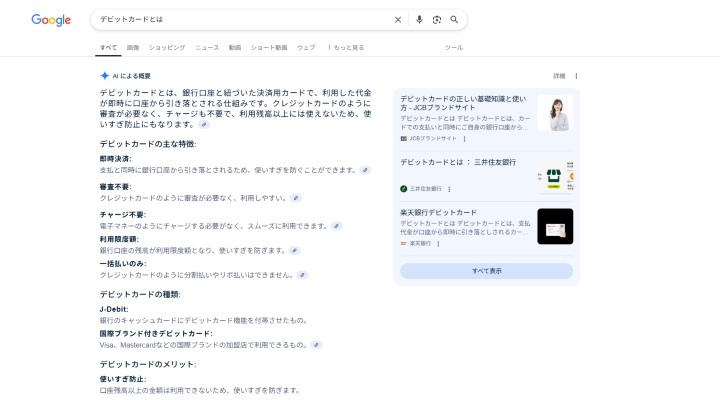
Task: Open the ツール search tools
Action: coord(454,48)
